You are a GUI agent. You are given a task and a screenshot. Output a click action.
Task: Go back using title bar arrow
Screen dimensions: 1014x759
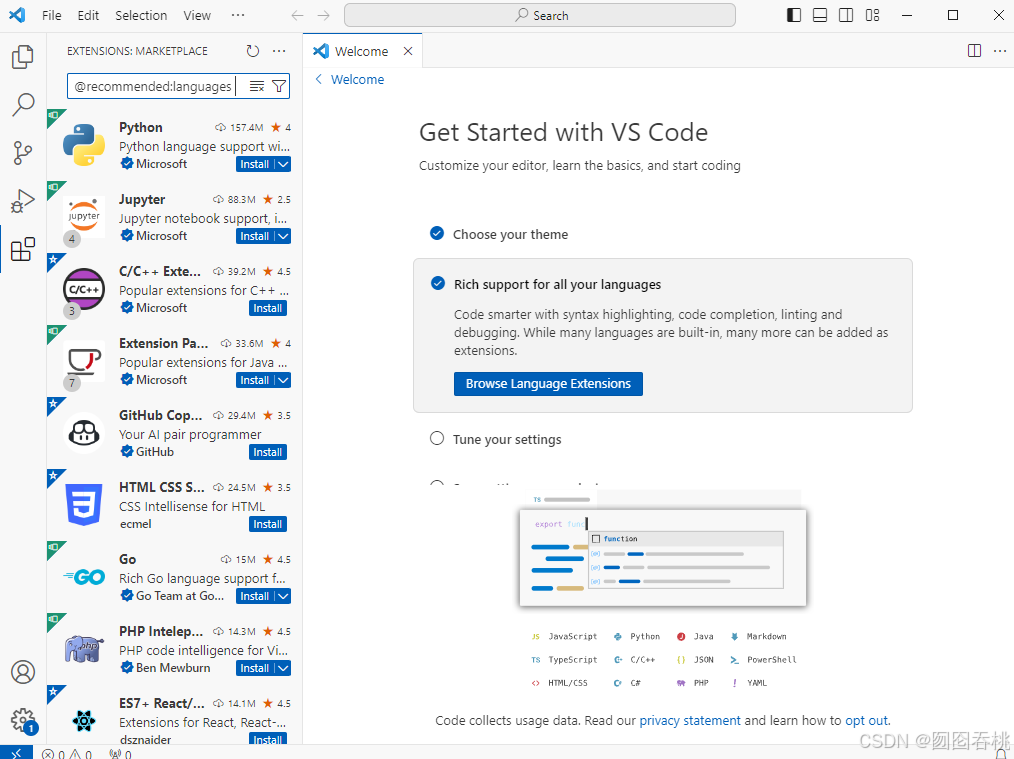[x=297, y=16]
